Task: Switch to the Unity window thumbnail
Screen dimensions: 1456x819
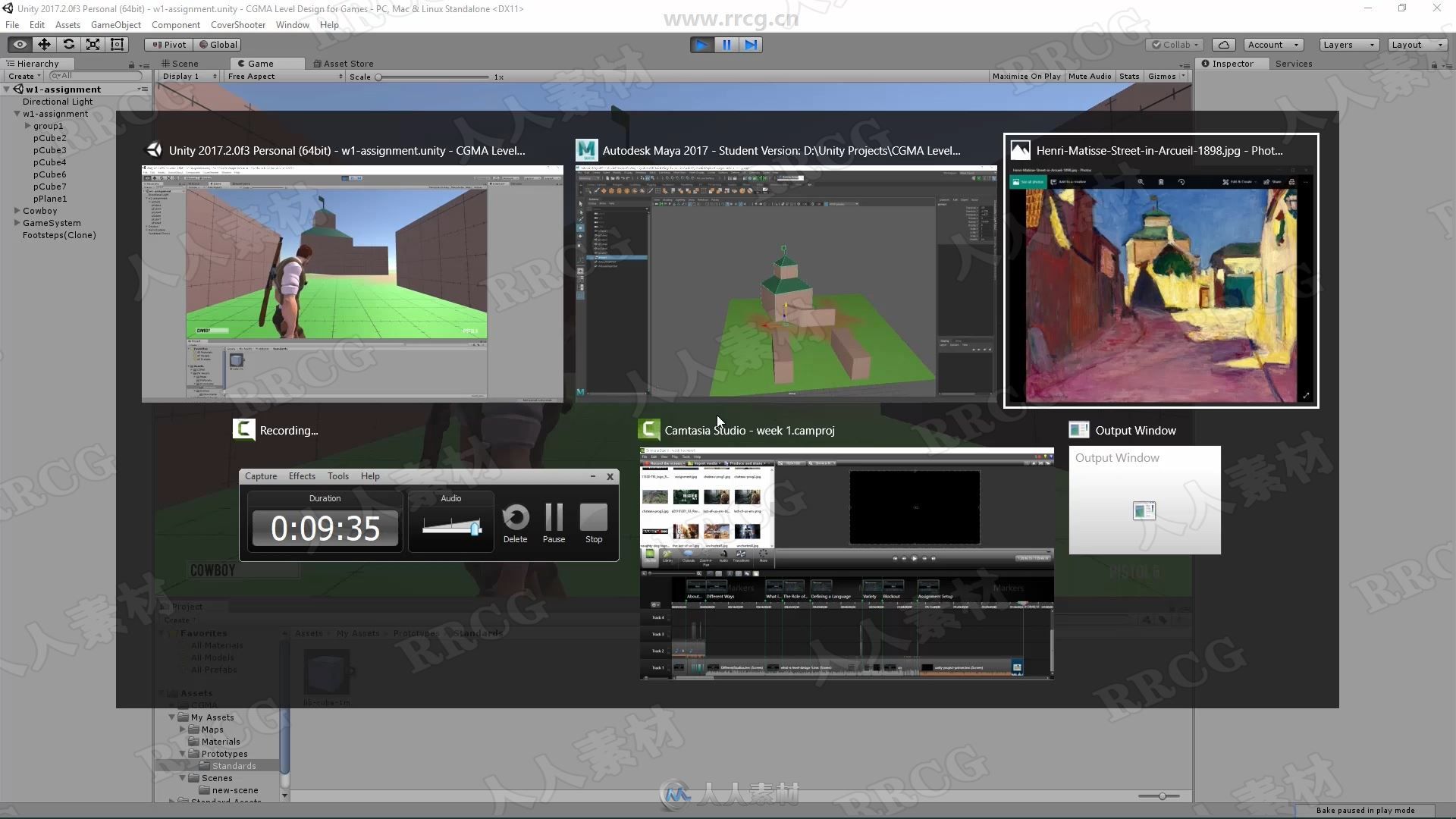Action: click(353, 284)
